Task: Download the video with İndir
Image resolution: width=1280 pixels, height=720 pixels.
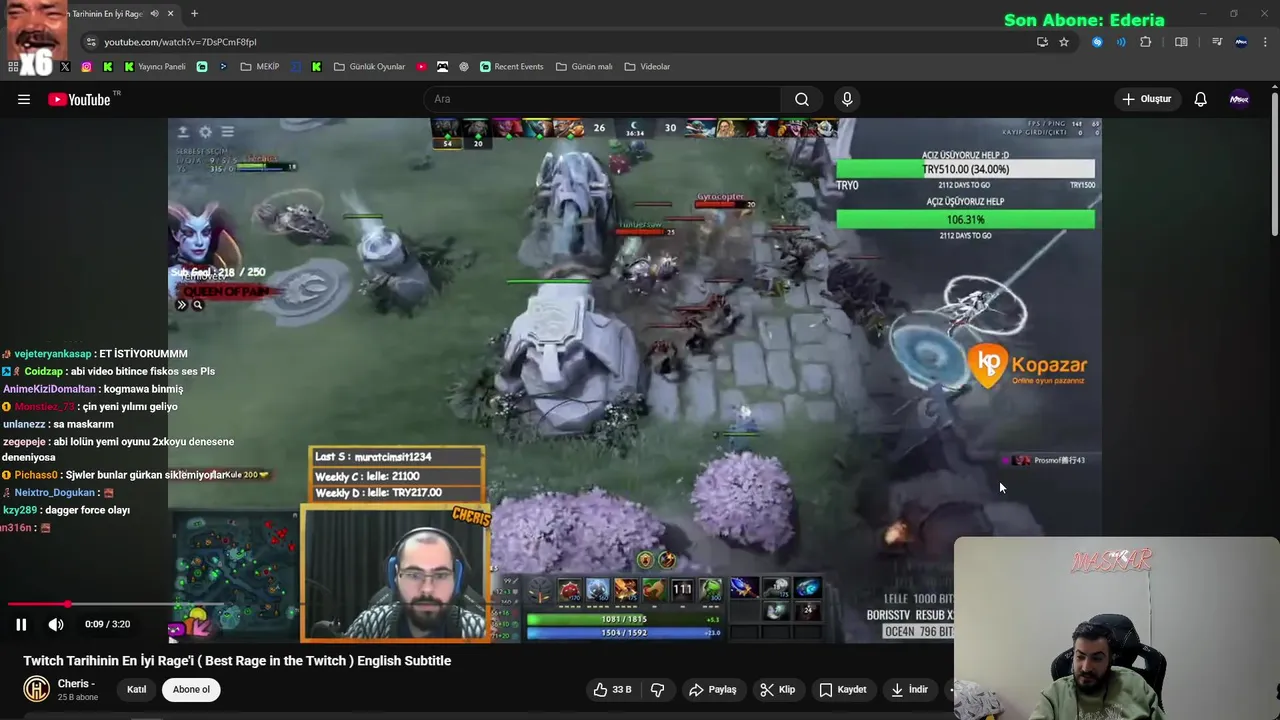Action: pyautogui.click(x=910, y=689)
